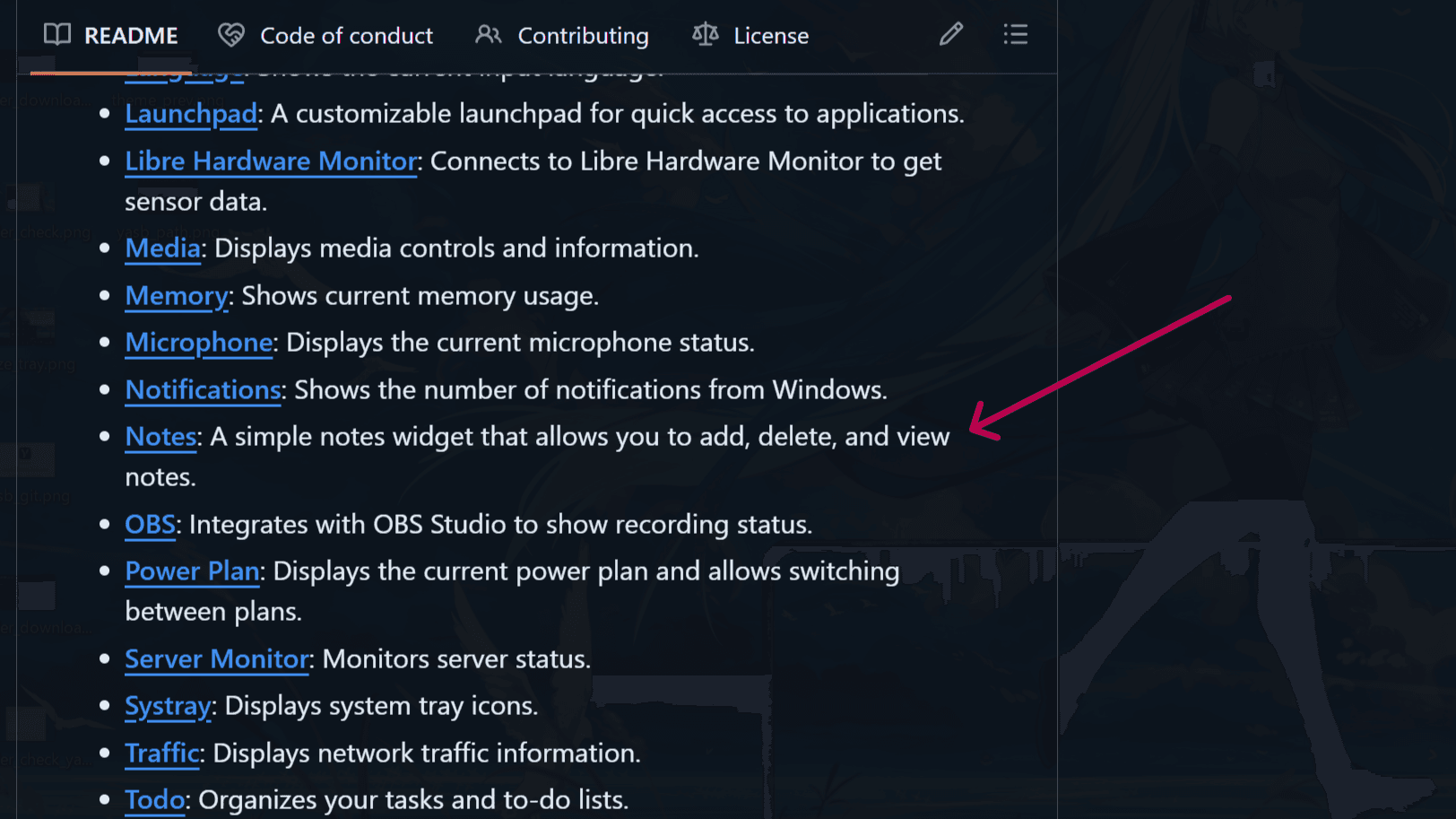Open the Code of conduct tab
Viewport: 1456px width, 819px height.
pyautogui.click(x=346, y=36)
